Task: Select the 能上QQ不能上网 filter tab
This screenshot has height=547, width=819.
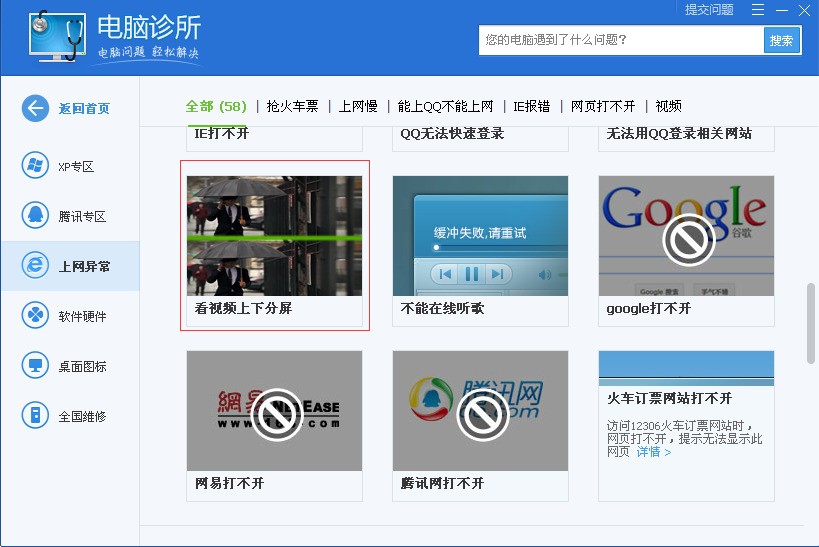Action: [x=445, y=106]
